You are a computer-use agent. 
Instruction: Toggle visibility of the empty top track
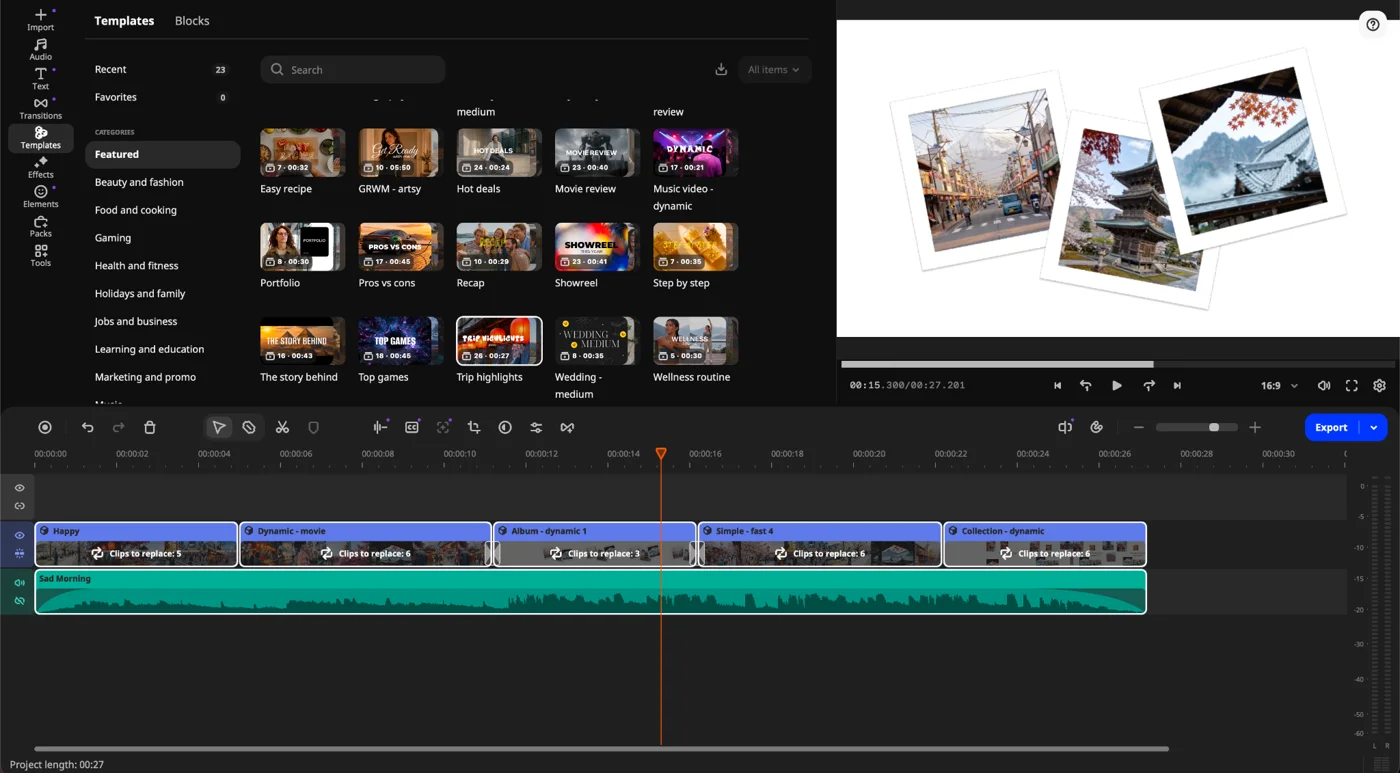(19, 488)
